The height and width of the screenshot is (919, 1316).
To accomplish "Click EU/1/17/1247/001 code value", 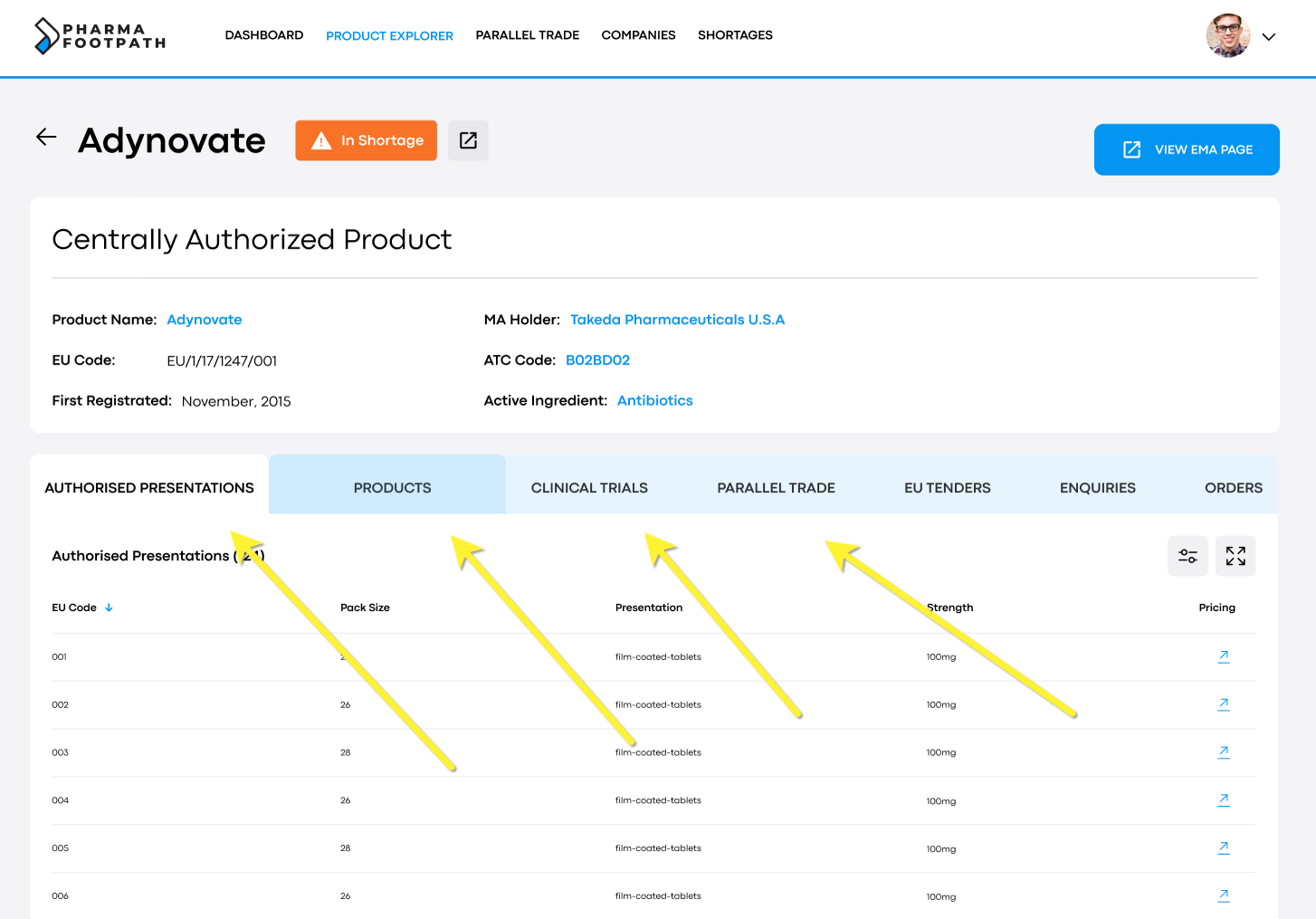I will click(222, 361).
